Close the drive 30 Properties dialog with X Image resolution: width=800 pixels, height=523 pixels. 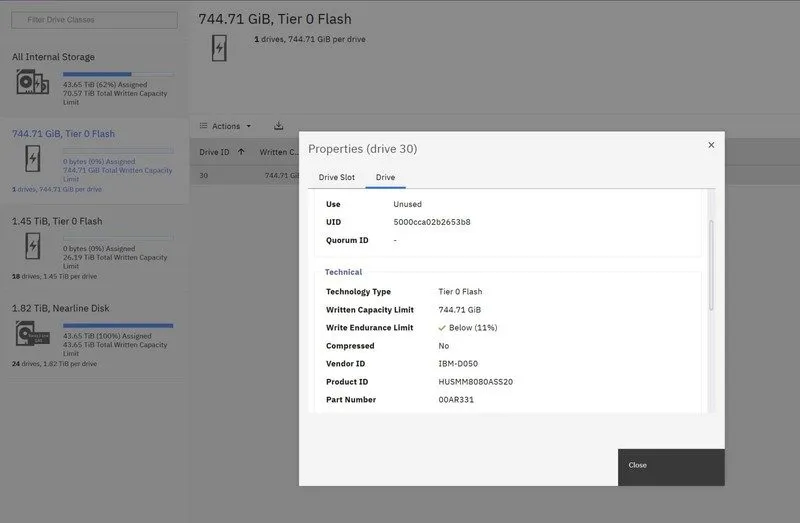[x=711, y=145]
